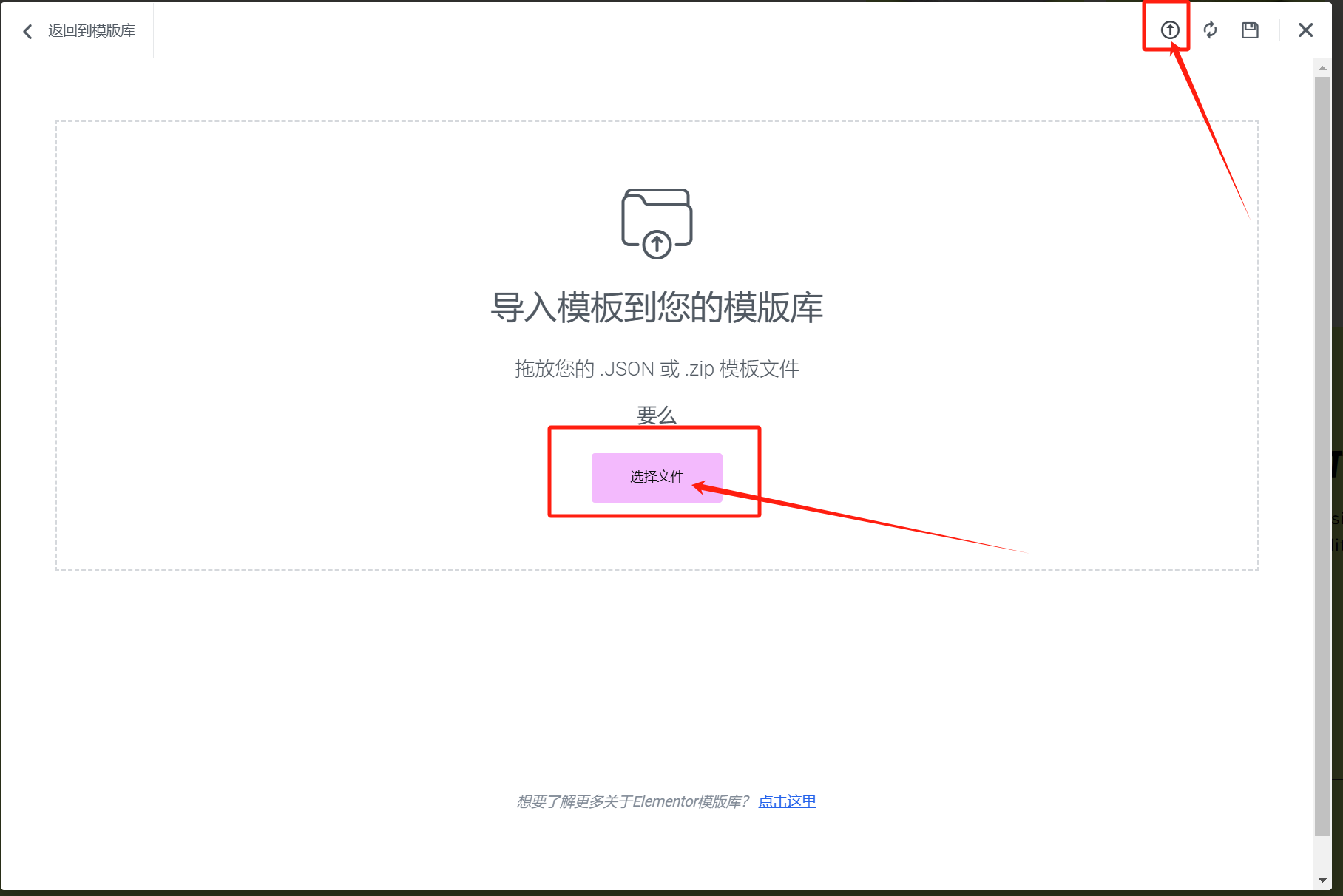Click the 要么 divider text
Screen dimensions: 1343x896
coord(656,414)
